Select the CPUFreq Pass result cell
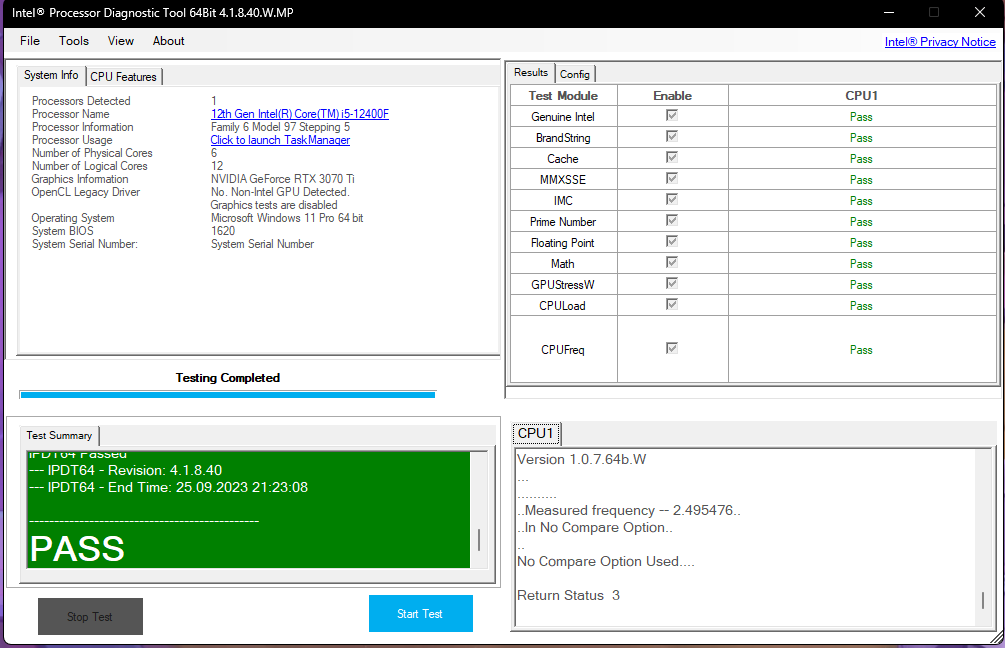Viewport: 1005px width, 648px height. pos(861,349)
